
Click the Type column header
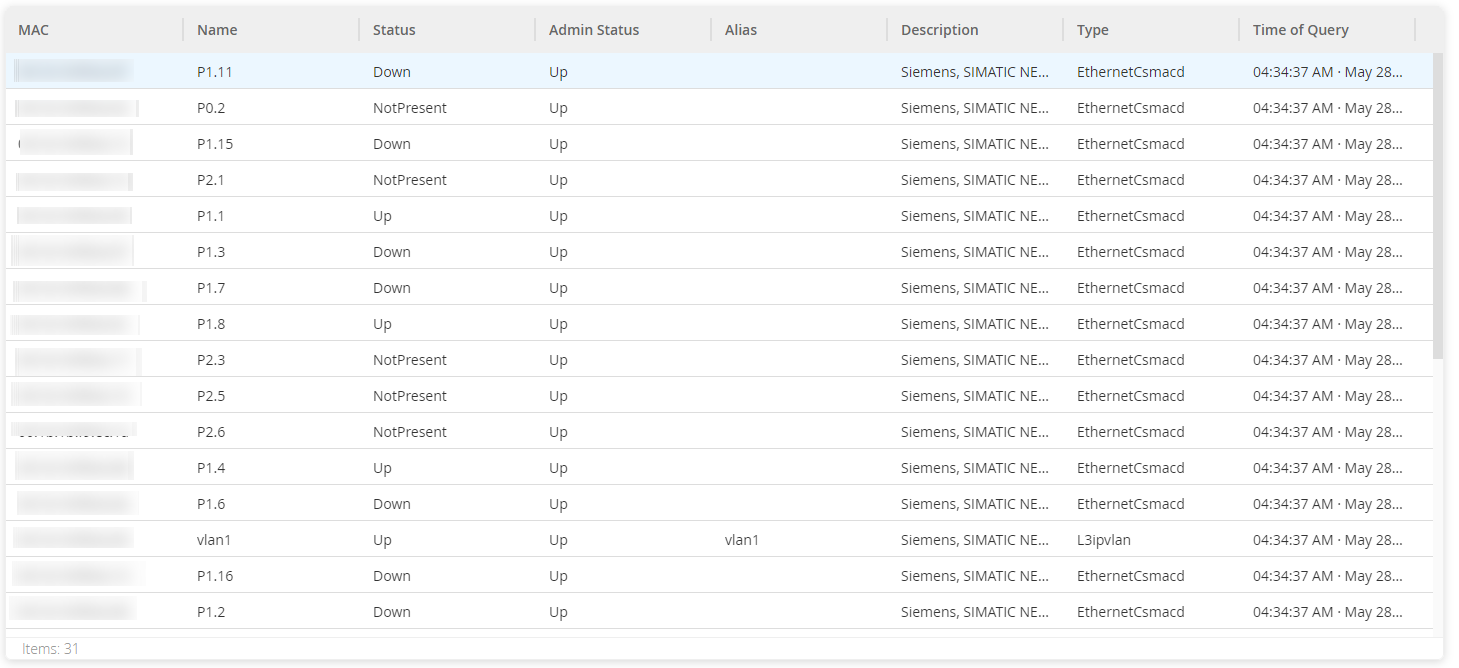pos(1093,30)
